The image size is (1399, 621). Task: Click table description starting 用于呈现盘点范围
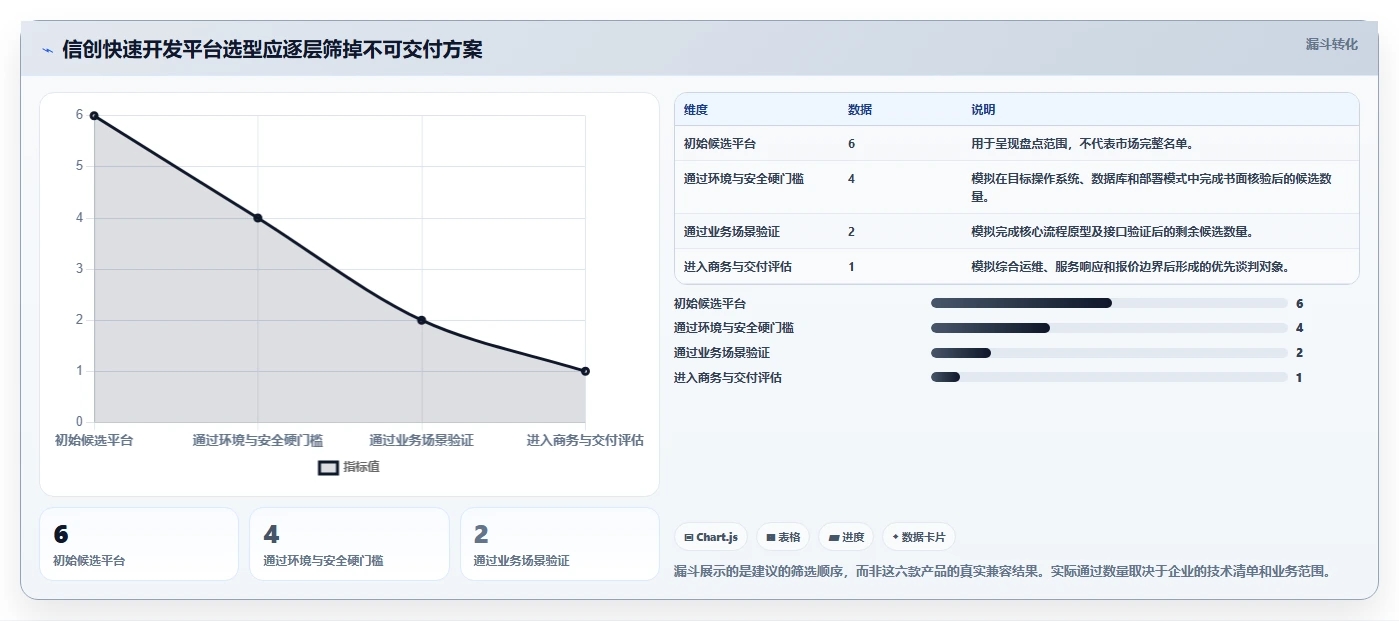click(1082, 144)
